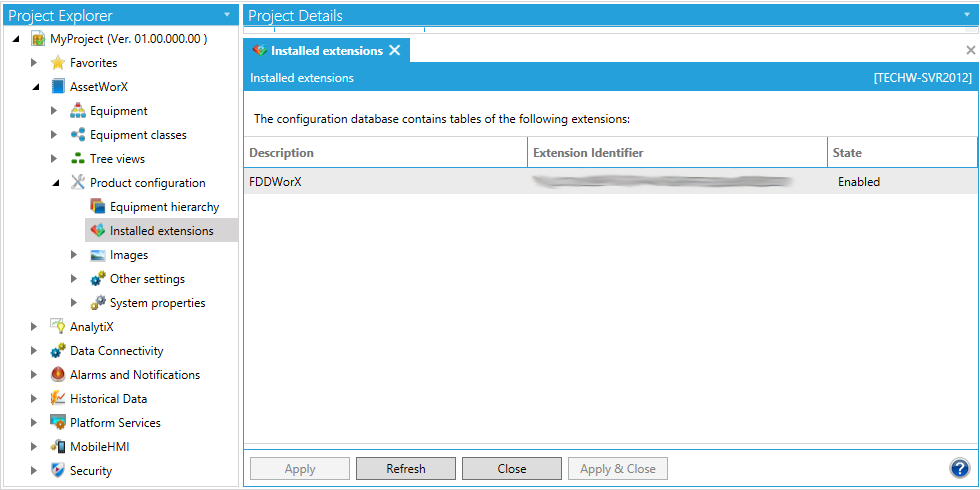
Task: Collapse the Product configuration node
Action: (x=56, y=183)
